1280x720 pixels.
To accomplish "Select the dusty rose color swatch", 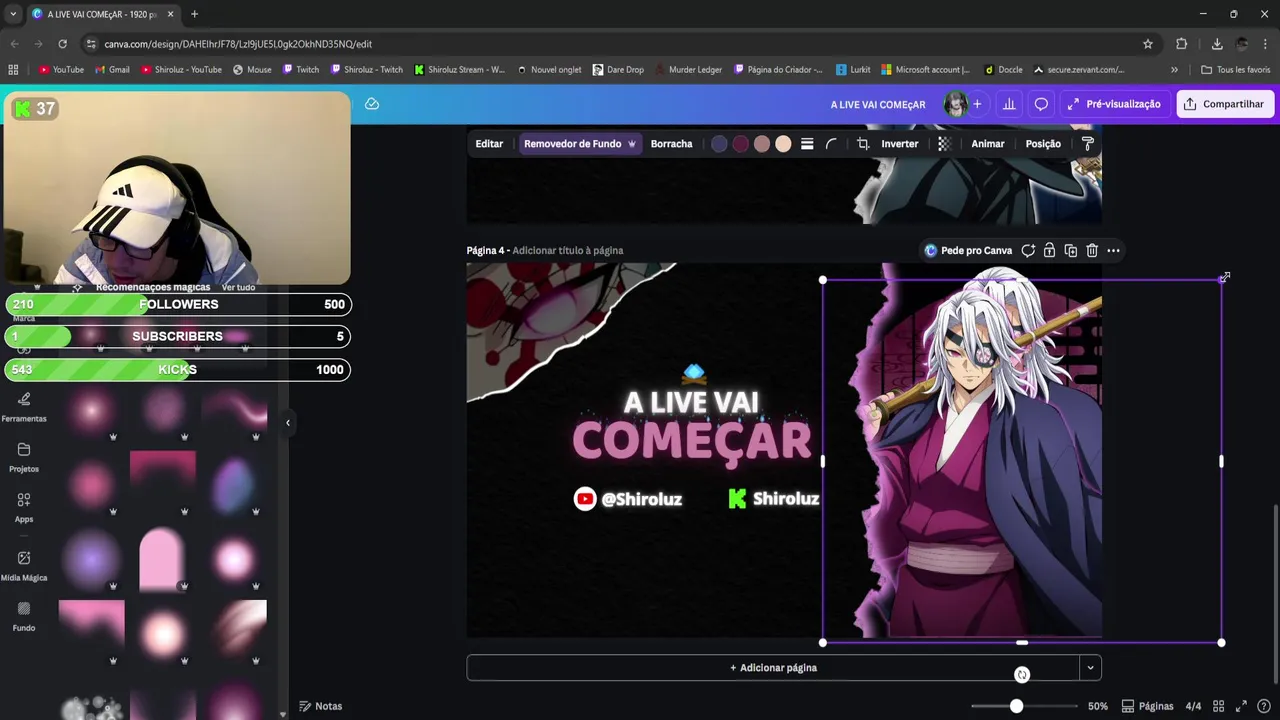I will pyautogui.click(x=762, y=144).
